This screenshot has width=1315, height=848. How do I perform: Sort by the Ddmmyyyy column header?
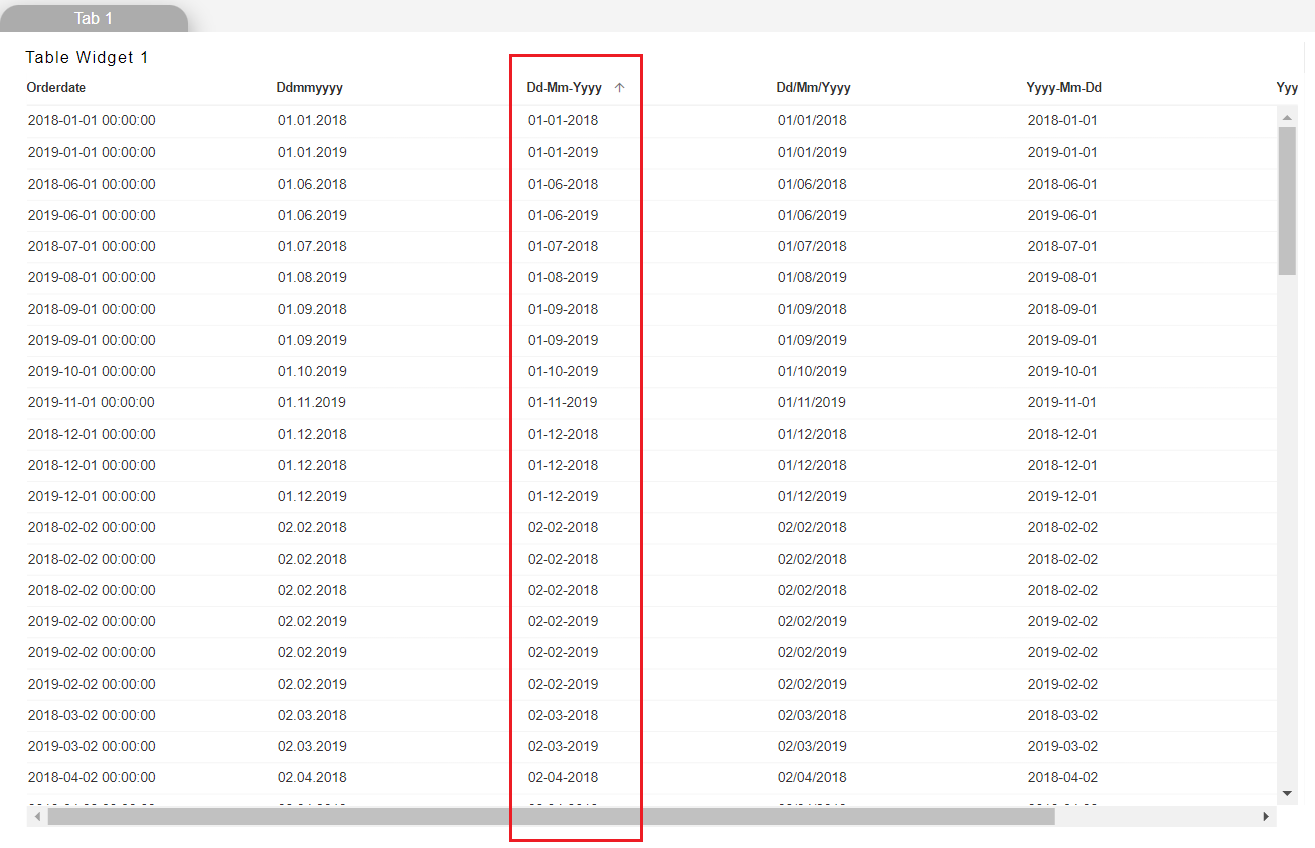click(310, 88)
